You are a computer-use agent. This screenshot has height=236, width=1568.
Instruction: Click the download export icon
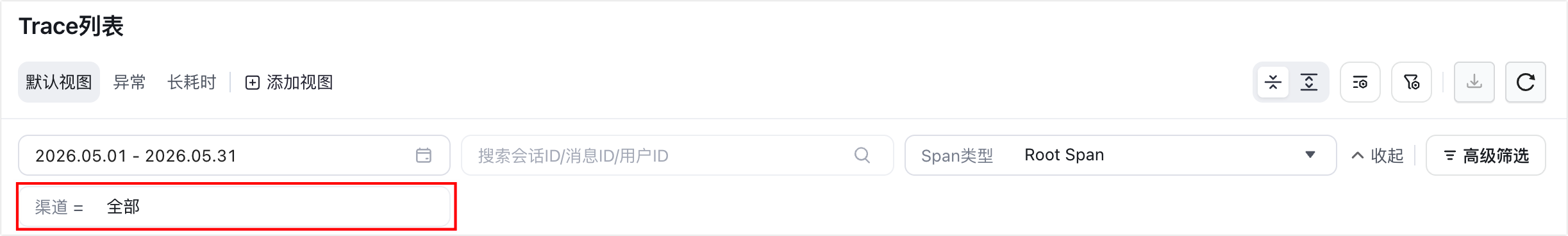pos(1474,82)
